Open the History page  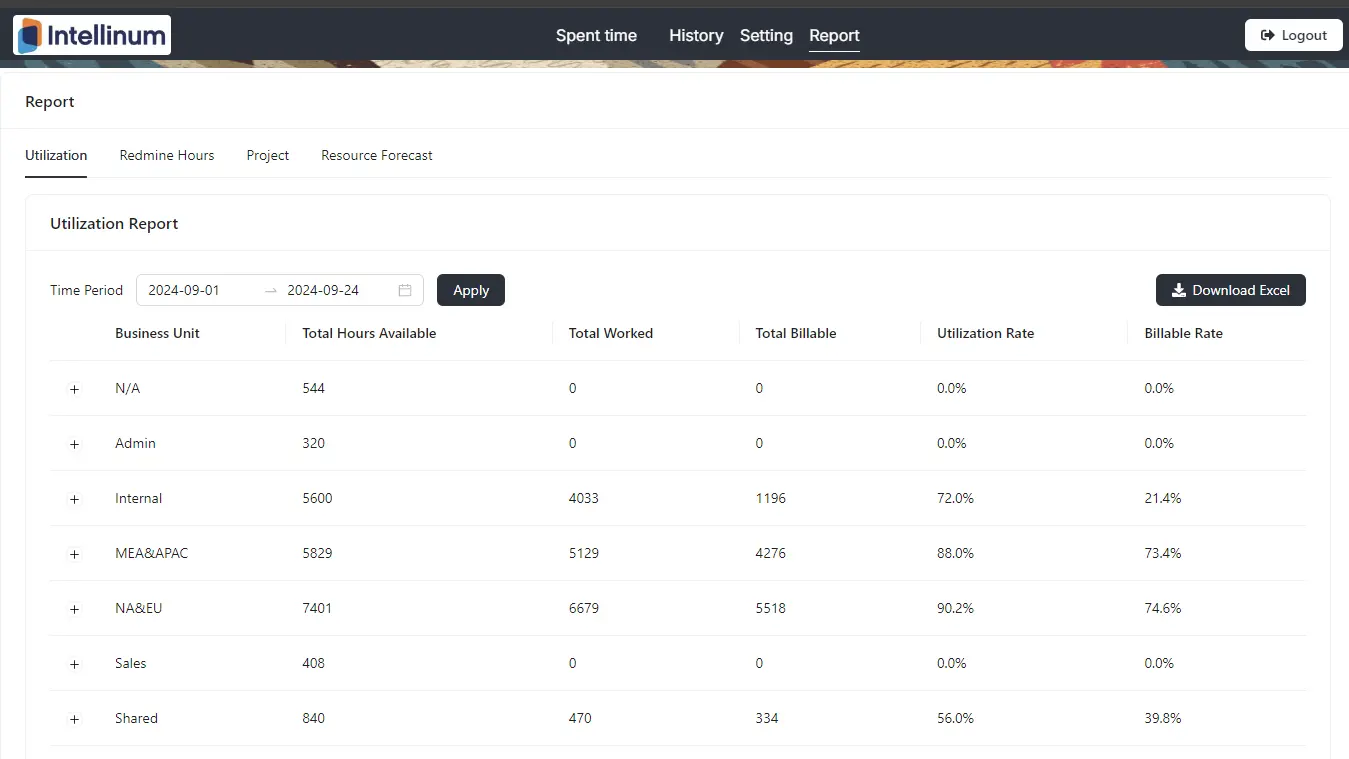pyautogui.click(x=696, y=35)
